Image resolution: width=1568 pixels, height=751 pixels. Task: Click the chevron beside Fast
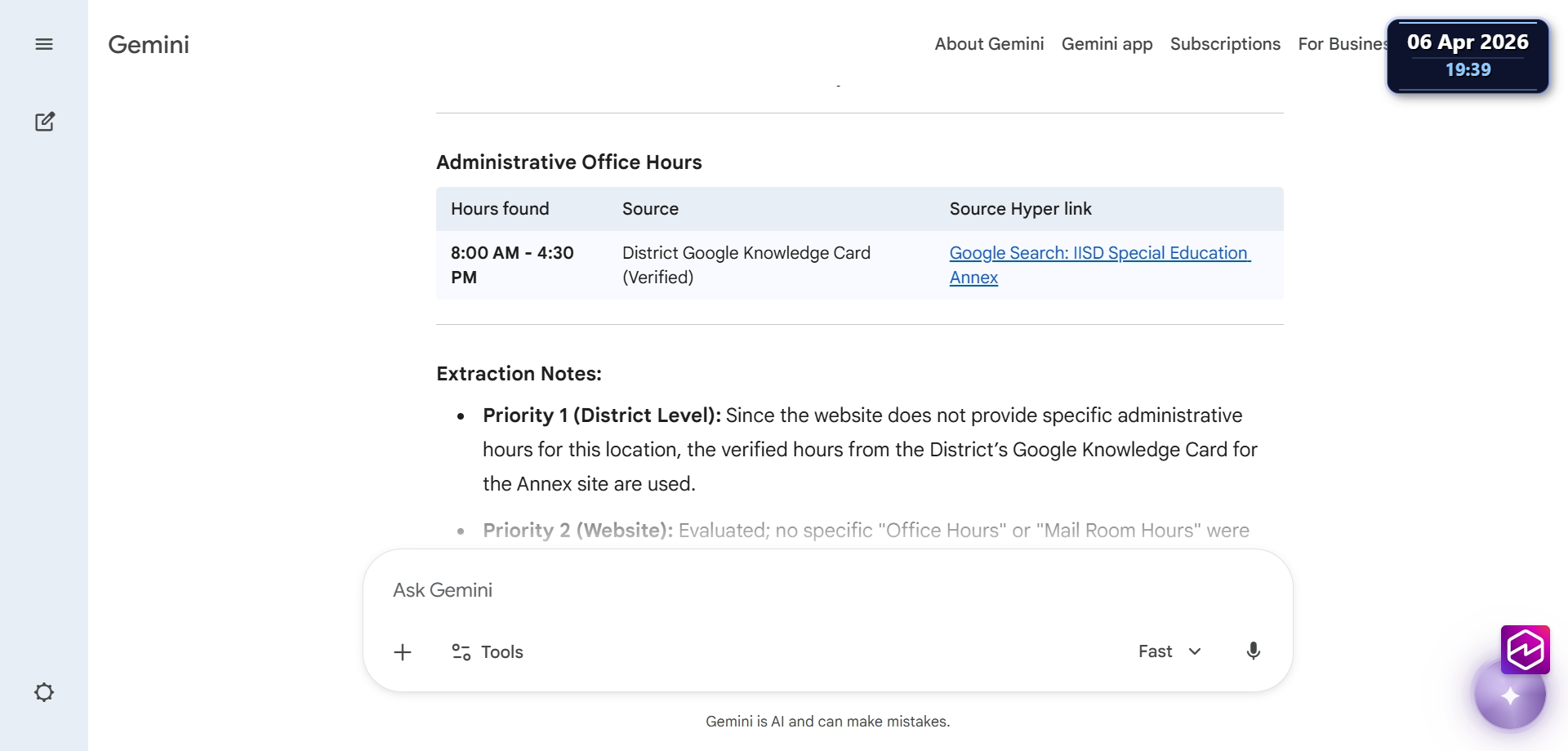click(x=1195, y=651)
